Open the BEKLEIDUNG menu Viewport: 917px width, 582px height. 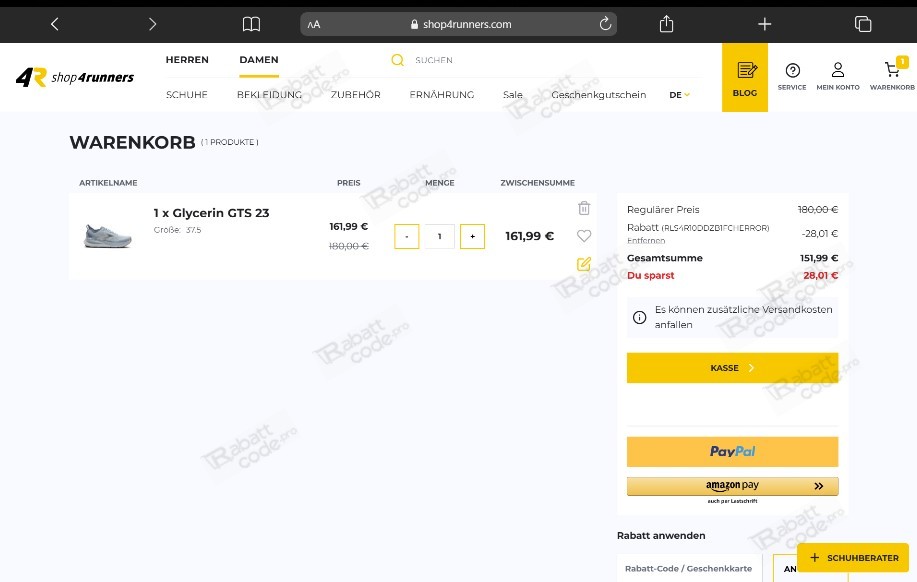pos(270,95)
